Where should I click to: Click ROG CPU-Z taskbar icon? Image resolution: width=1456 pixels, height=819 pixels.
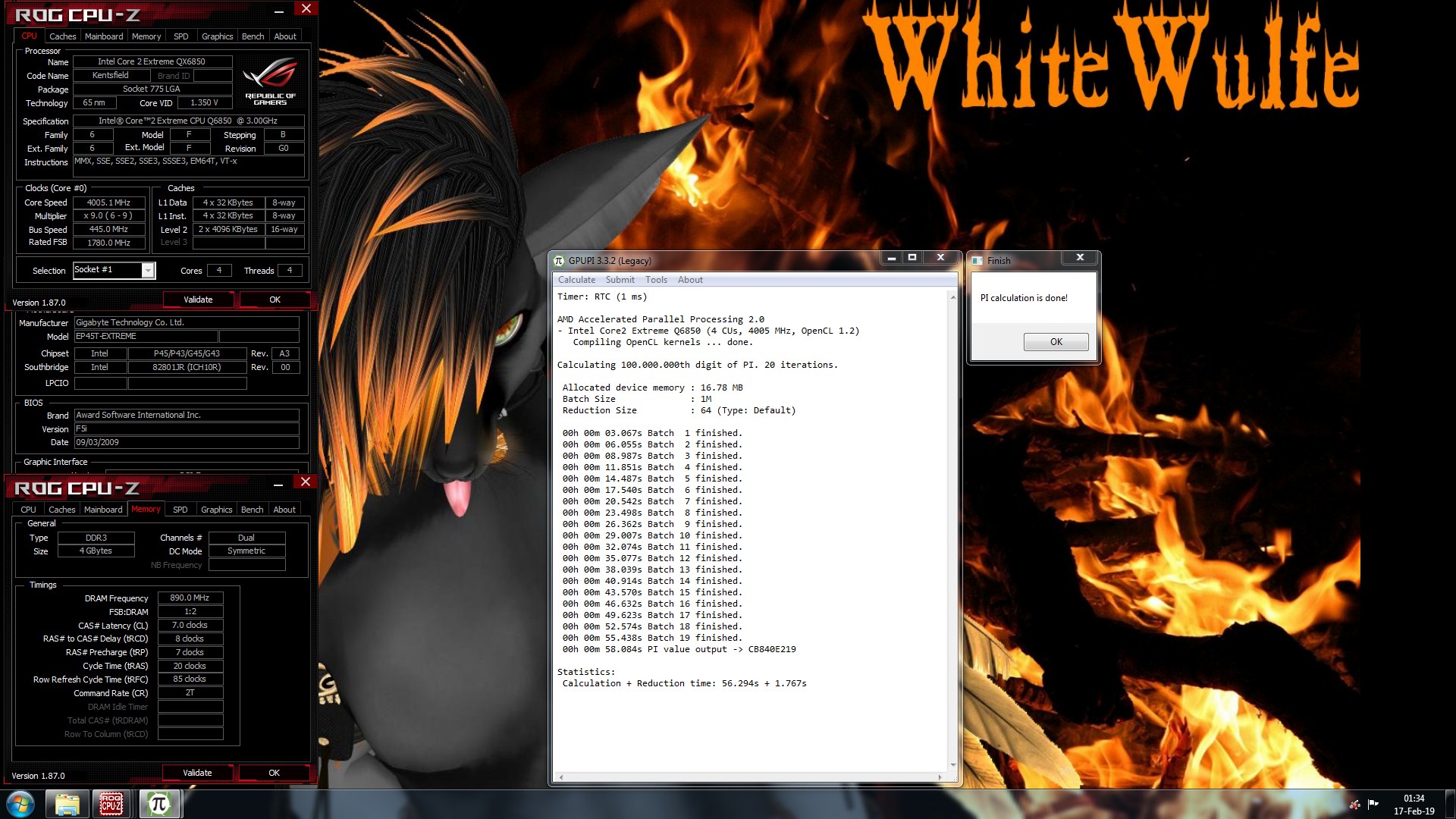coord(111,804)
